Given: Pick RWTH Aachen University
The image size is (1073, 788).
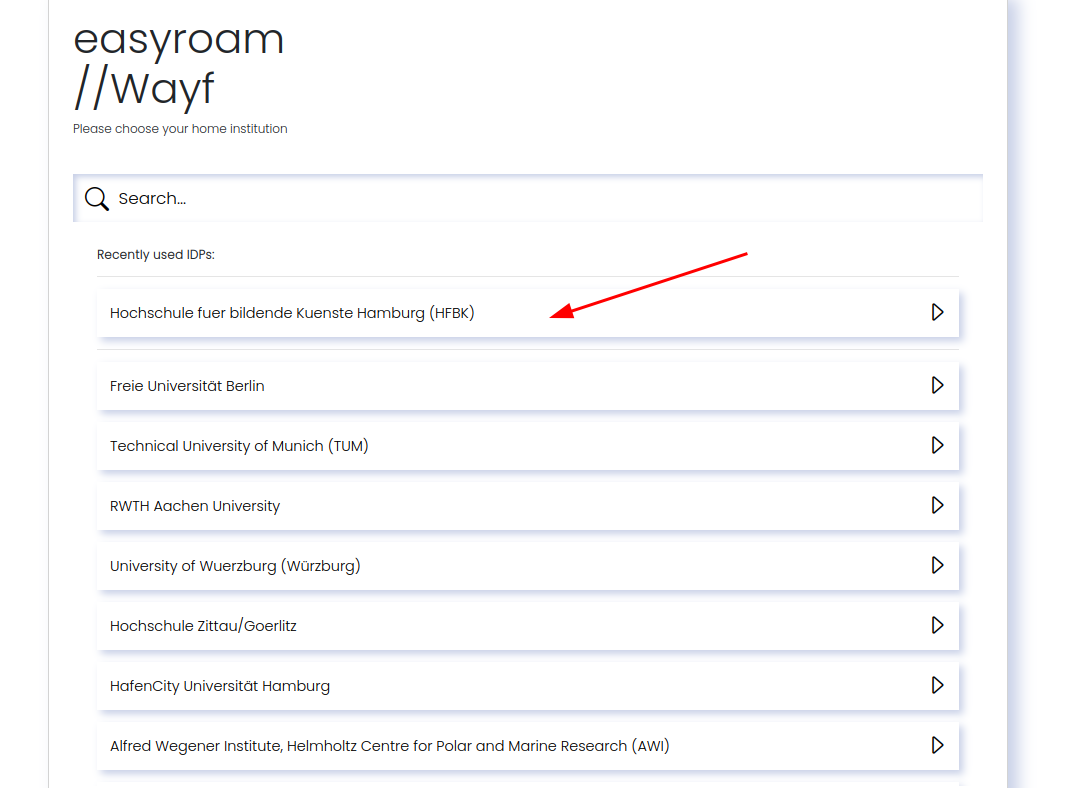Looking at the screenshot, I should click(x=528, y=506).
